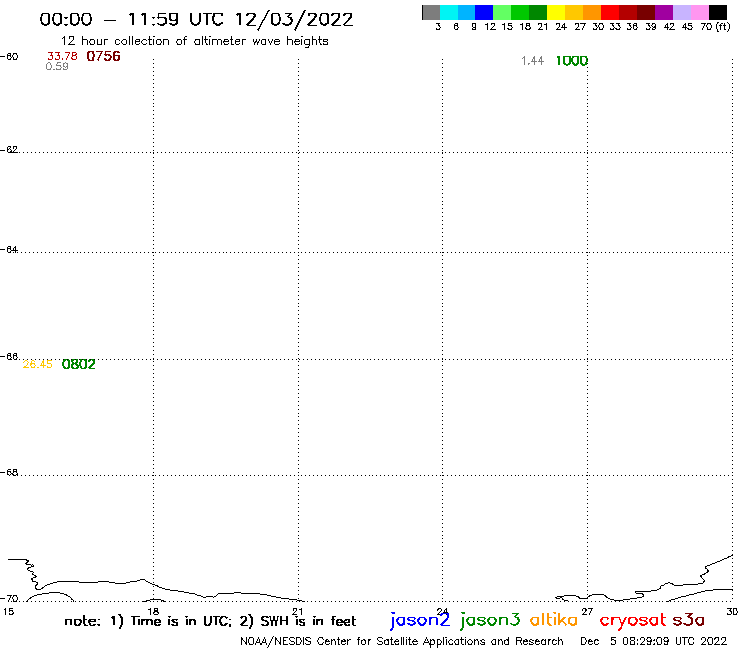740x650 pixels.
Task: Click the green 1000 time label
Action: (x=572, y=61)
